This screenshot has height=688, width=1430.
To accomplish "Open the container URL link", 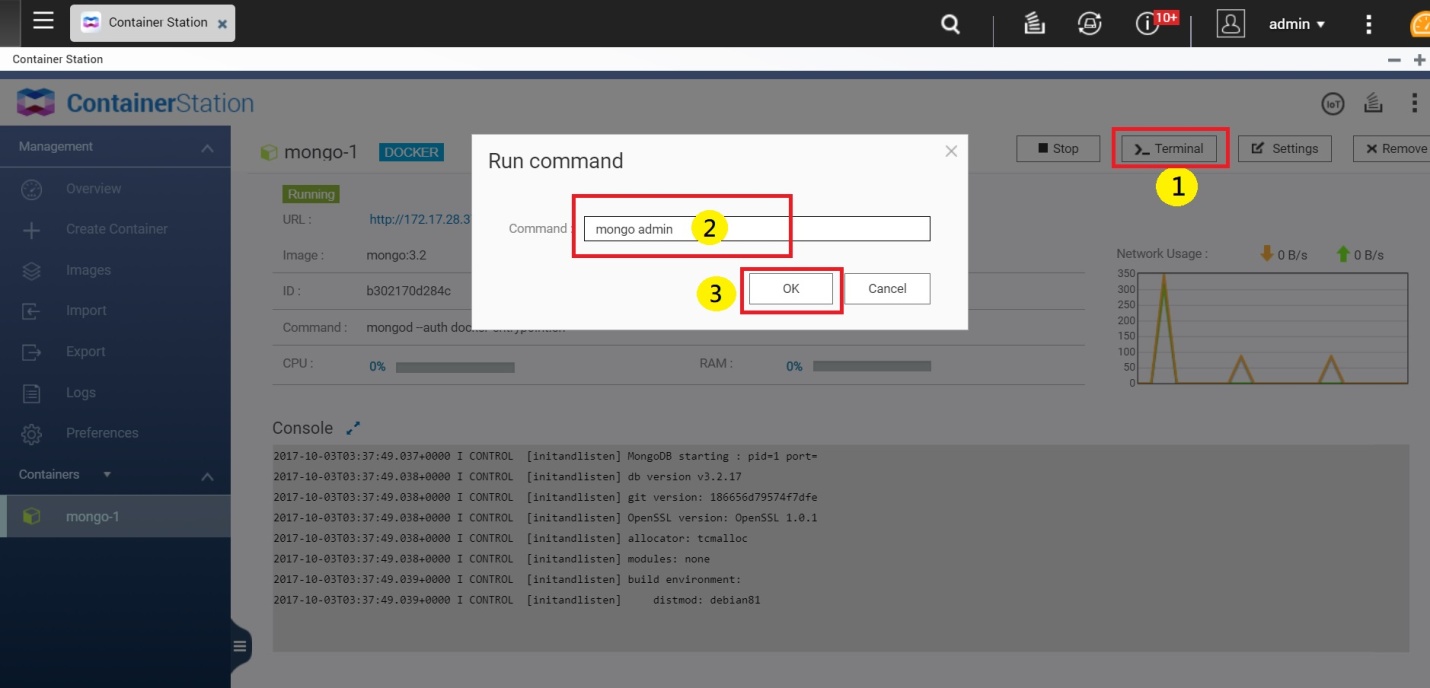I will [x=420, y=219].
